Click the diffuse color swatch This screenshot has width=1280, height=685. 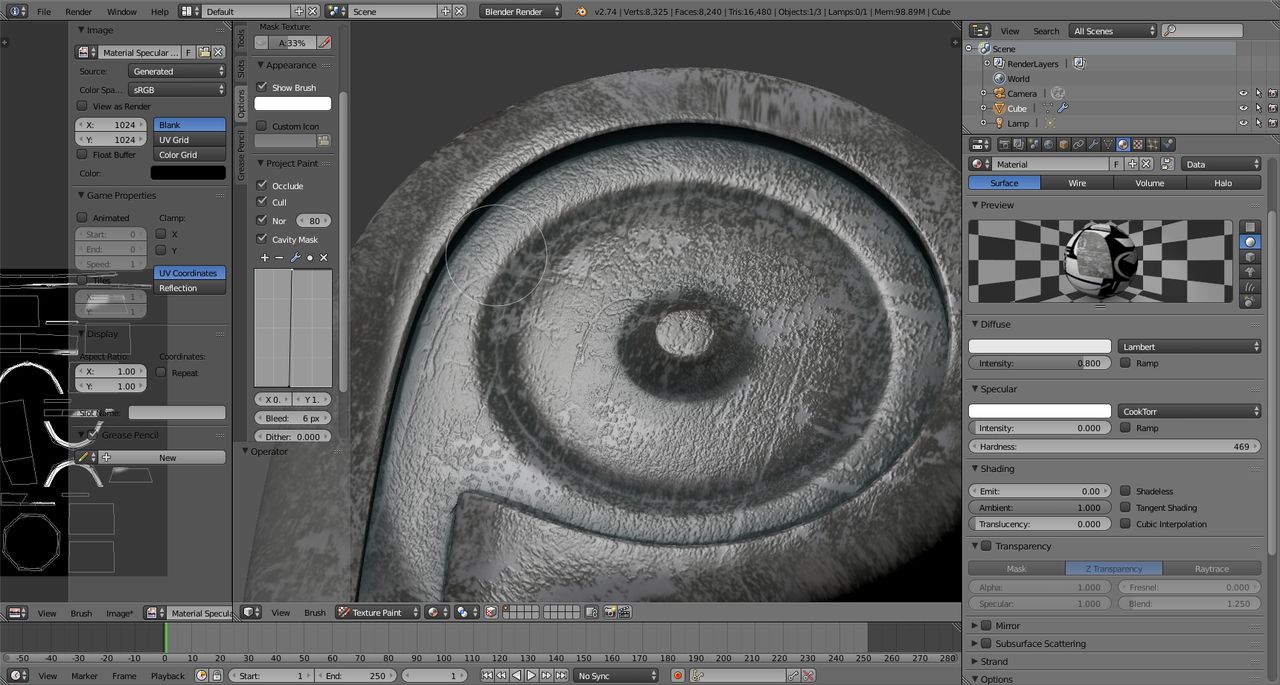[1039, 347]
